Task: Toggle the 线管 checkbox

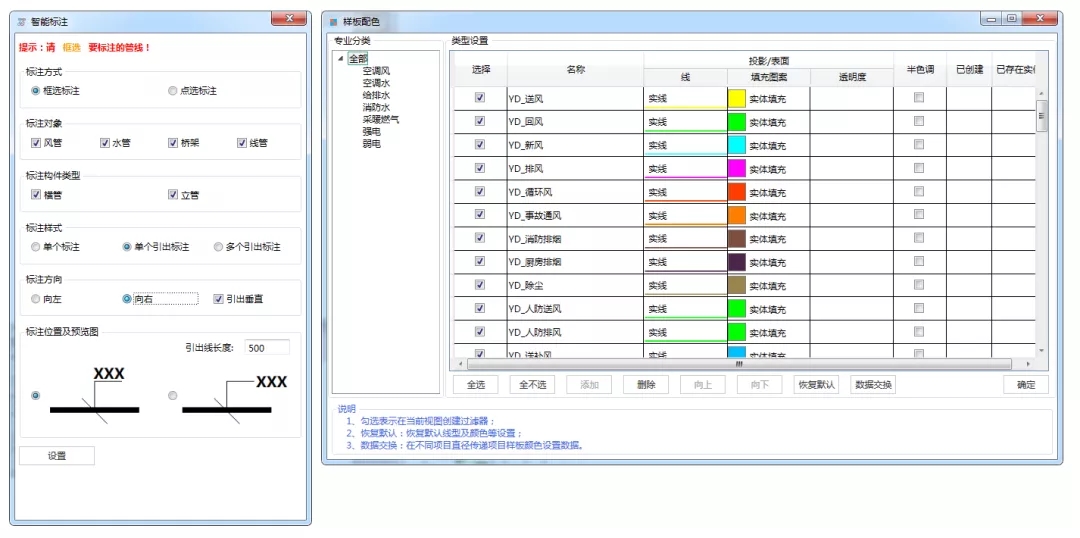Action: click(242, 143)
